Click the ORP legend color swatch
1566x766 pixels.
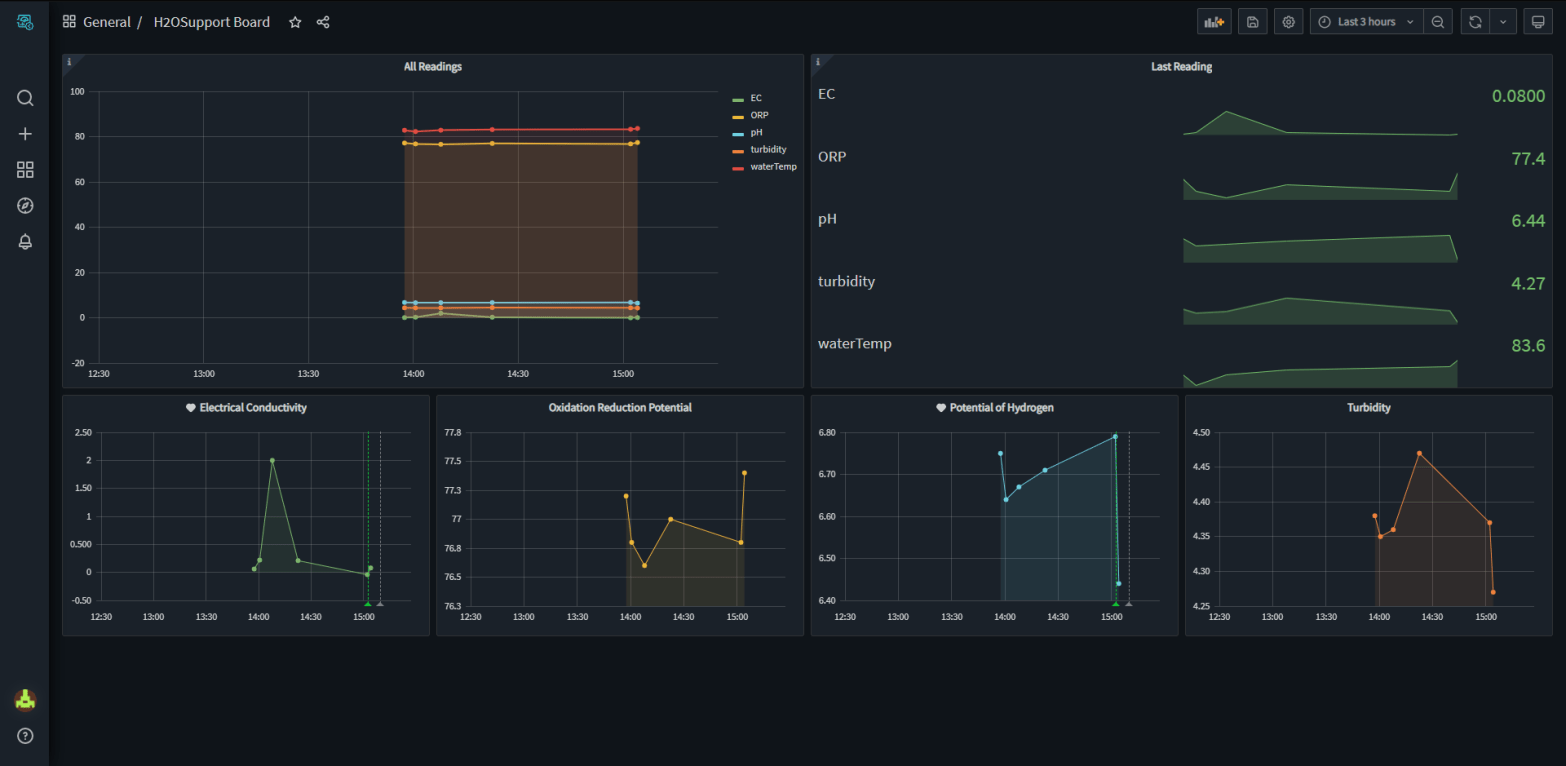(x=738, y=116)
